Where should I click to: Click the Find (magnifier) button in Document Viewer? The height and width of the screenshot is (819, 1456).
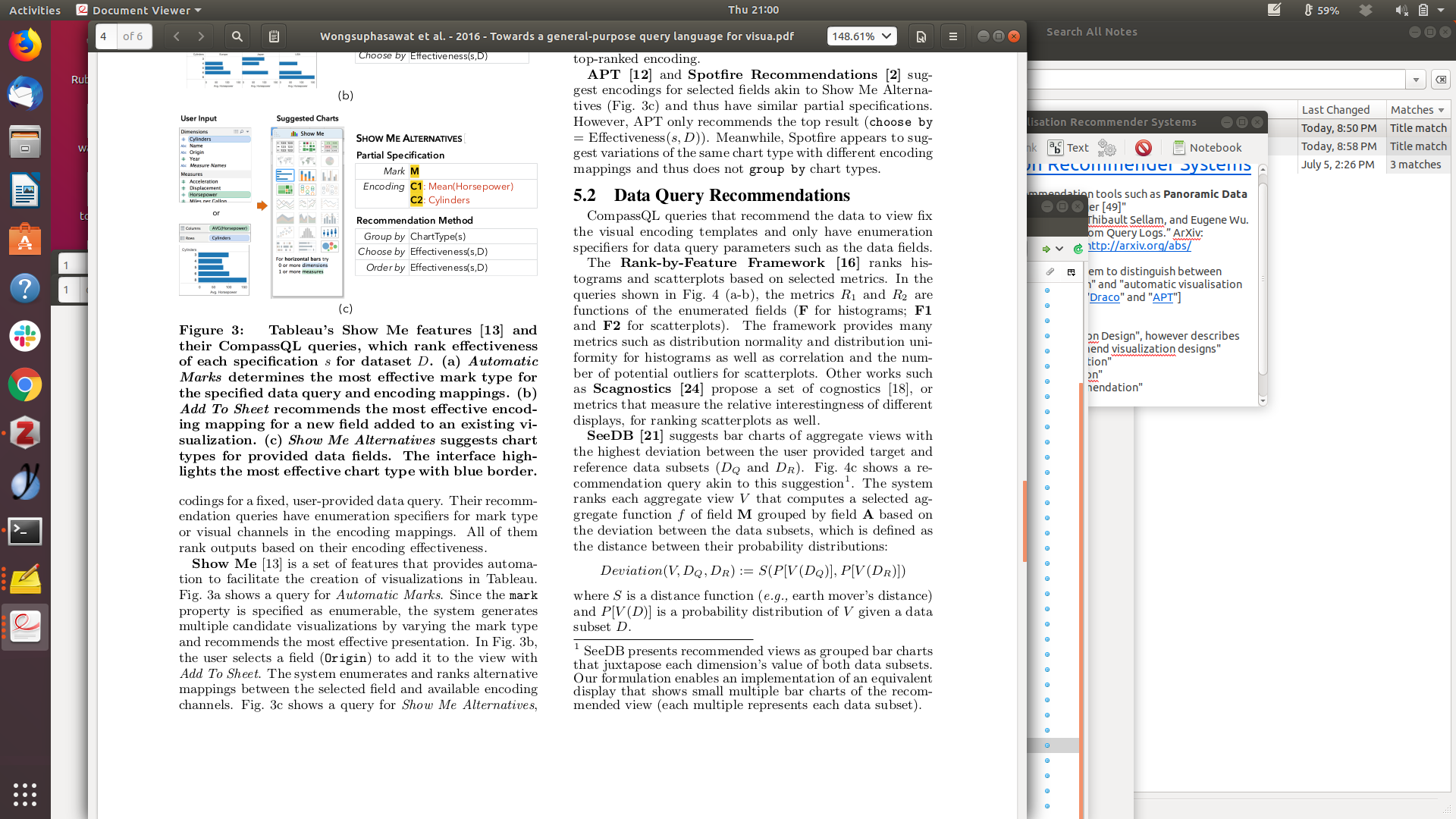click(x=237, y=36)
